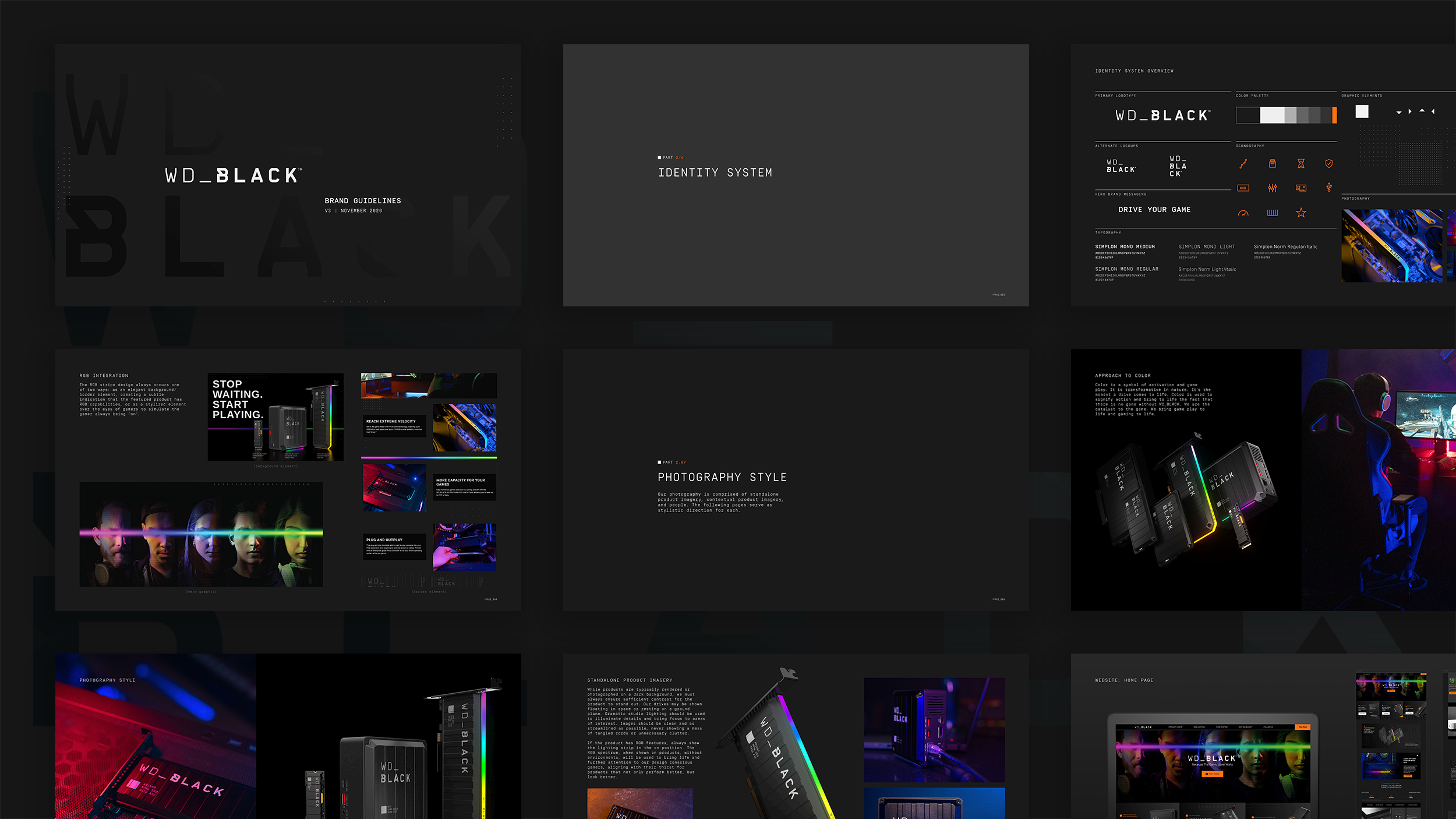Image resolution: width=1456 pixels, height=819 pixels.
Task: Click the Photography Style slide heading
Action: [722, 477]
